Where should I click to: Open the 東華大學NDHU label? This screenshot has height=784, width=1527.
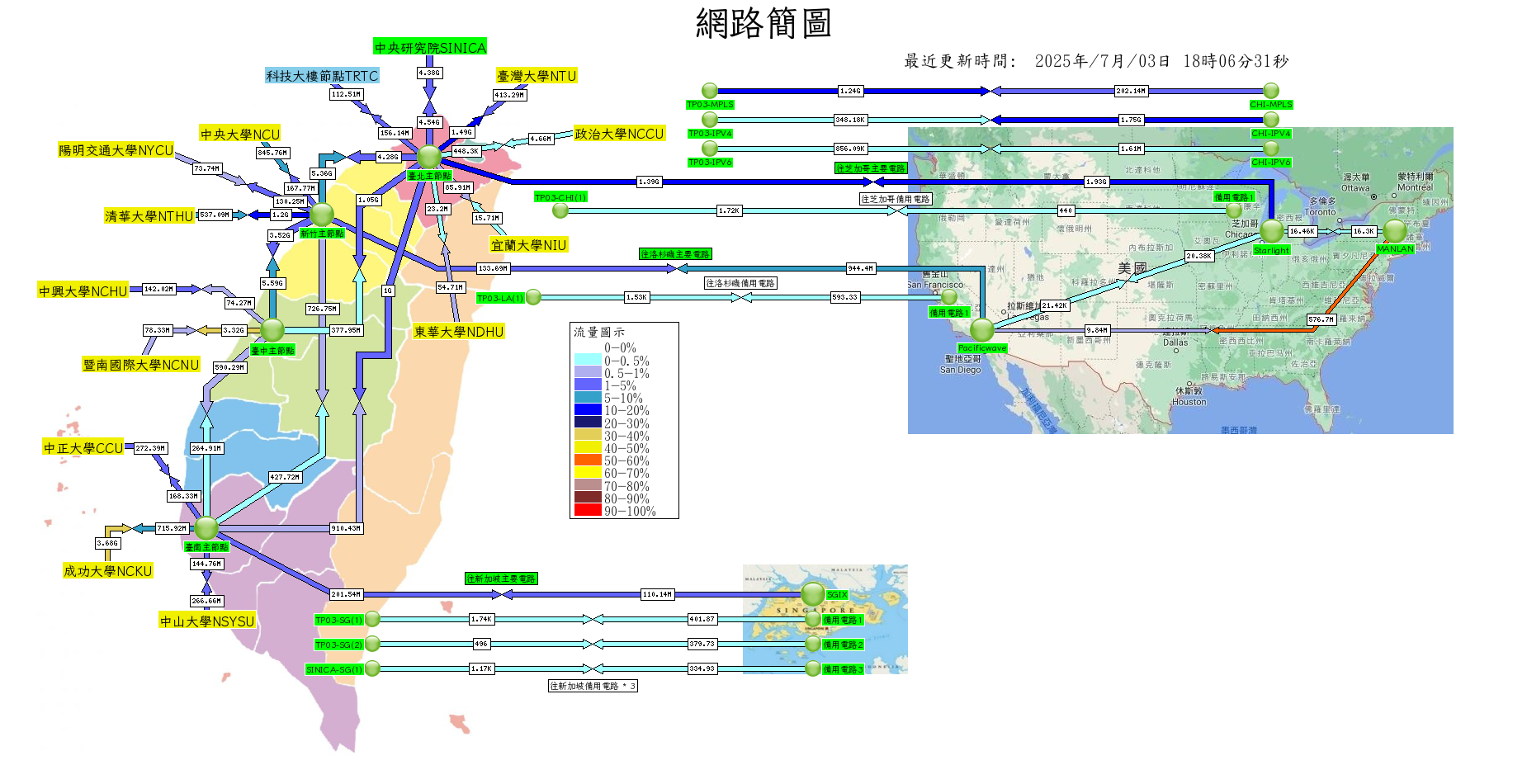[459, 332]
